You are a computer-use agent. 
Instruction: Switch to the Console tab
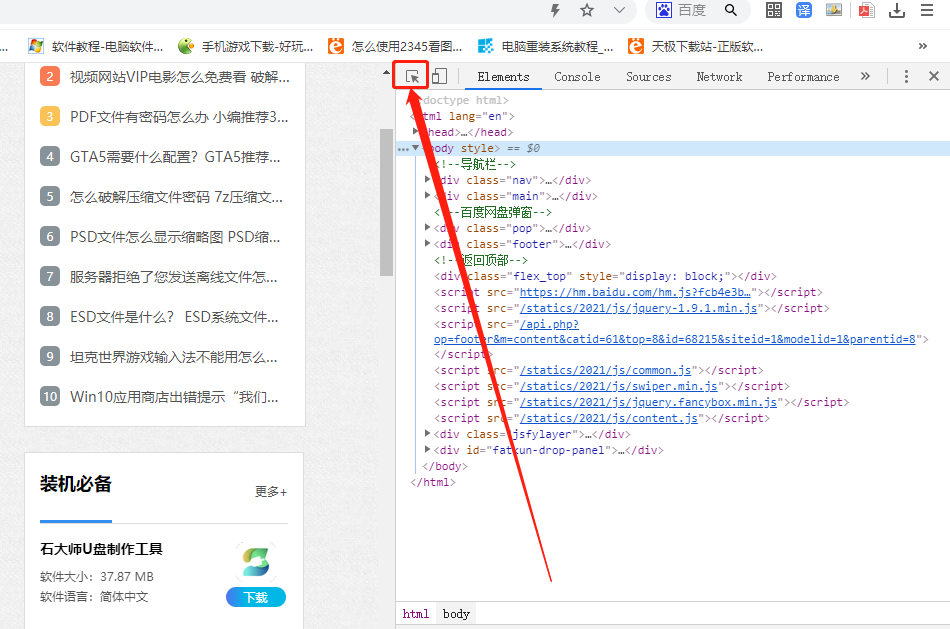pos(576,76)
